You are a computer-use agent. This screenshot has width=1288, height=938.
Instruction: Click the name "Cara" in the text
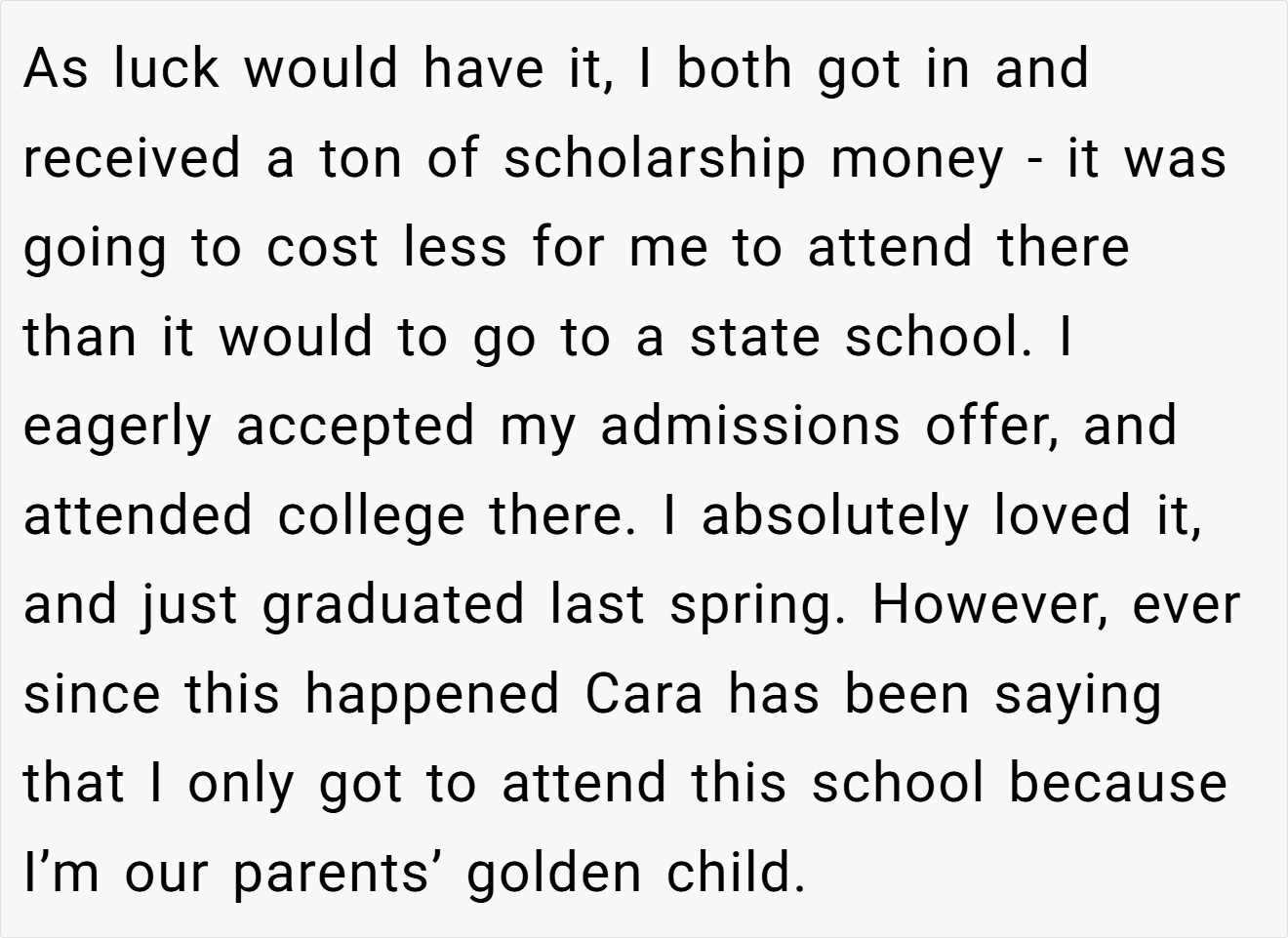[644, 694]
